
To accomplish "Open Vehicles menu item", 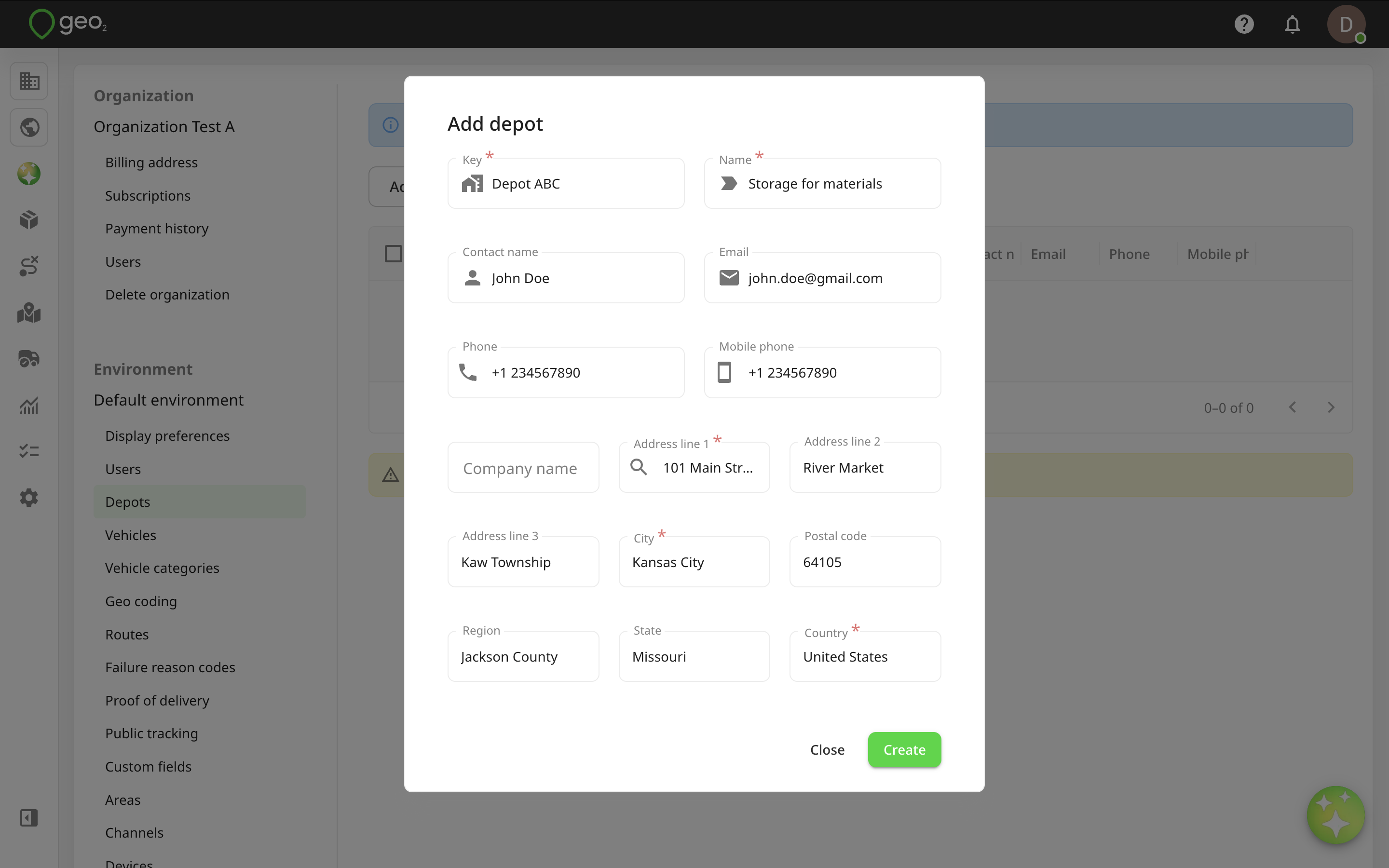I will click(x=131, y=535).
